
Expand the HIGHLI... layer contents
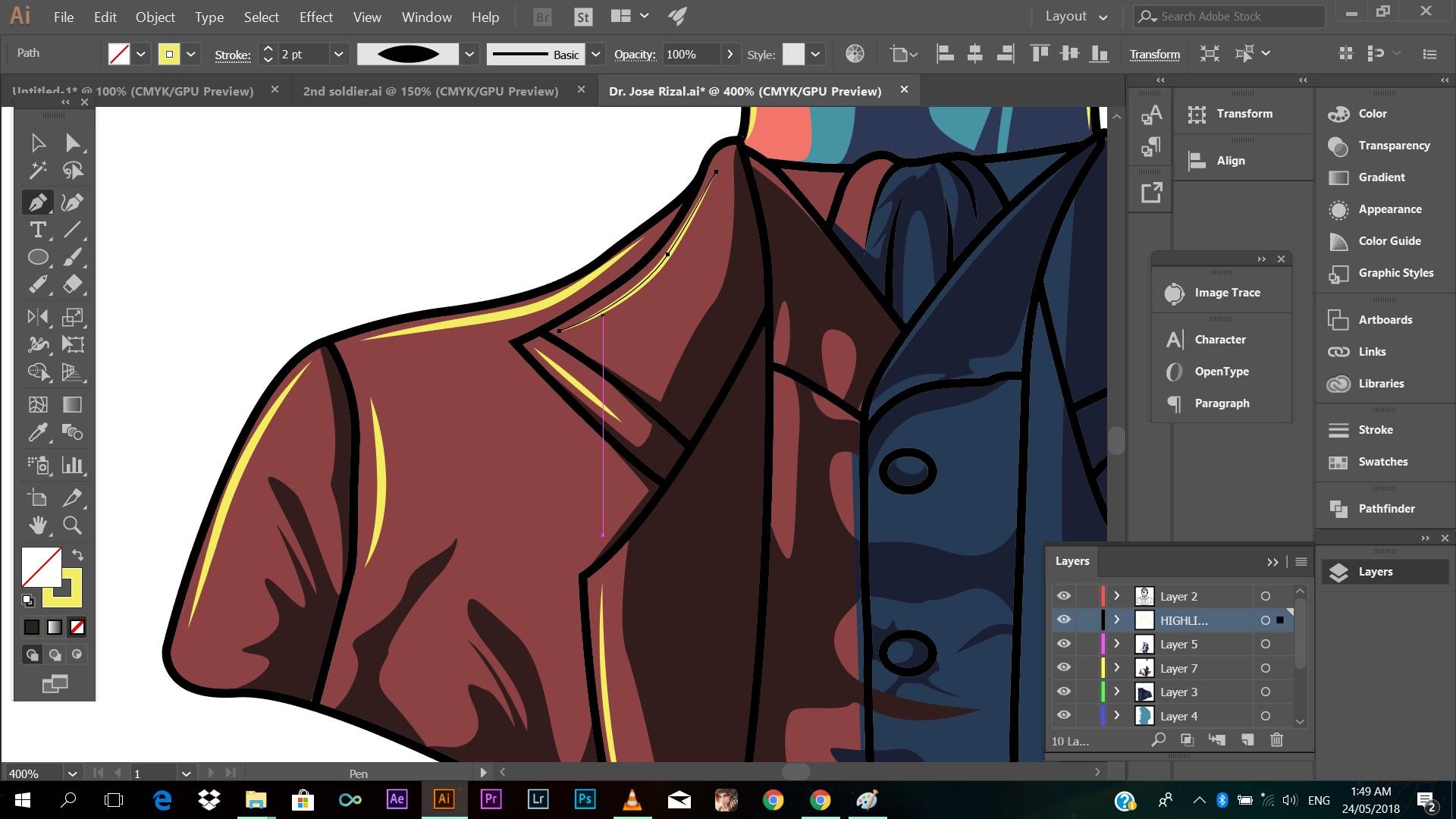[1117, 620]
